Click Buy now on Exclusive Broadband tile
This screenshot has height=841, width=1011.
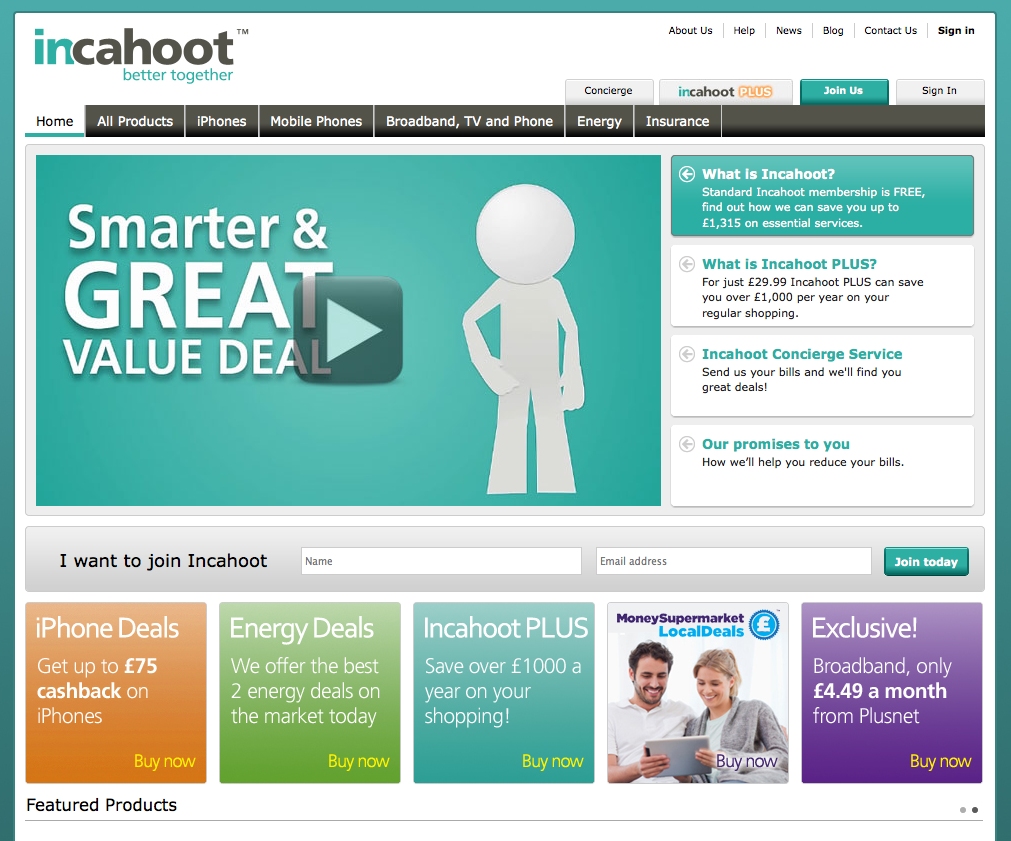click(x=940, y=761)
